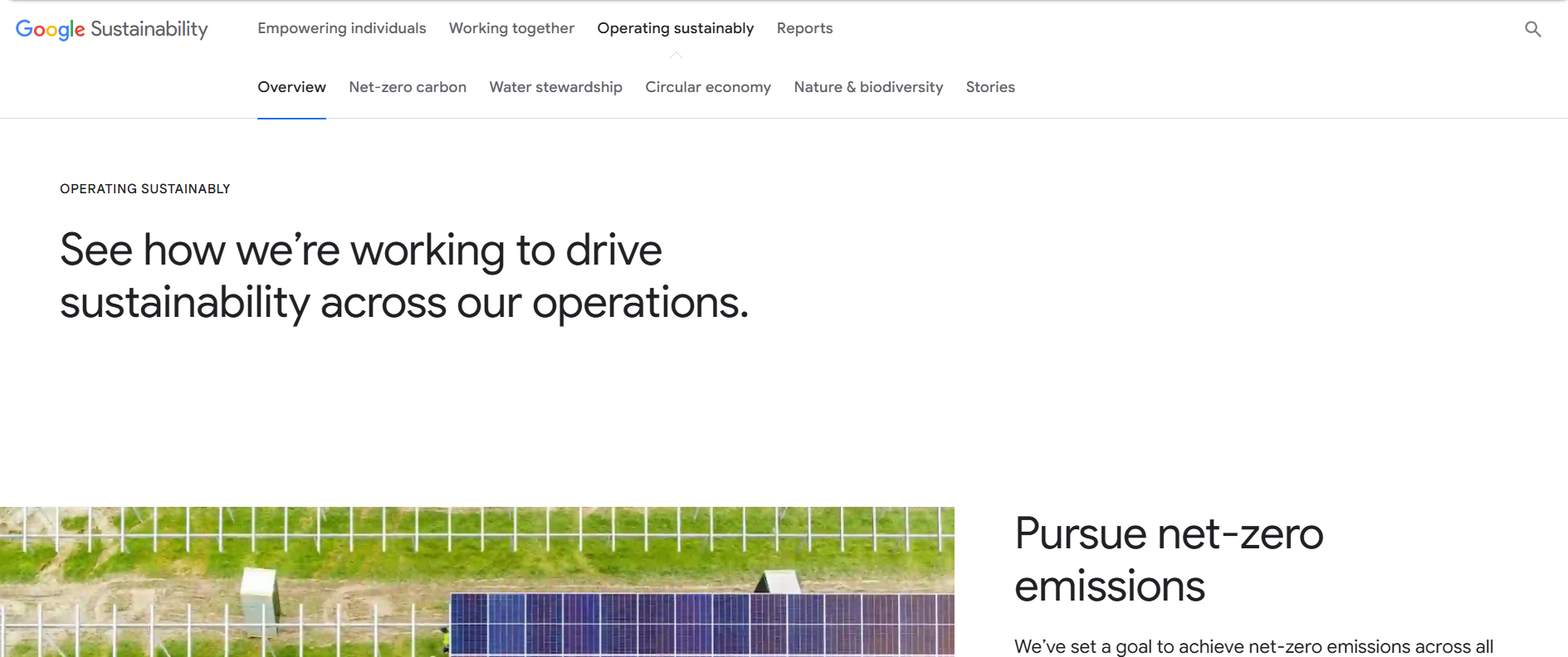Click the headline about driving sustainability
Viewport: 1568px width, 657px height.
[x=403, y=276]
